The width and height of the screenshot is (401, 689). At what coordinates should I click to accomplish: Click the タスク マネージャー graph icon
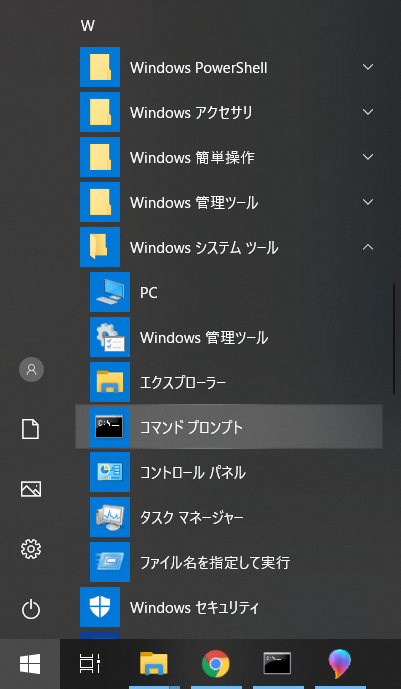point(110,517)
